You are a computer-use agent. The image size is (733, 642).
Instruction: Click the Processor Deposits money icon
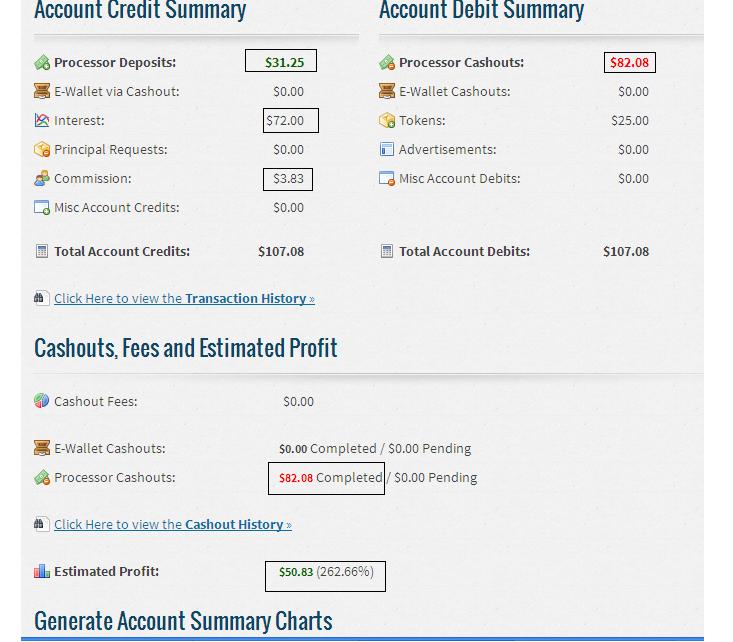click(42, 63)
